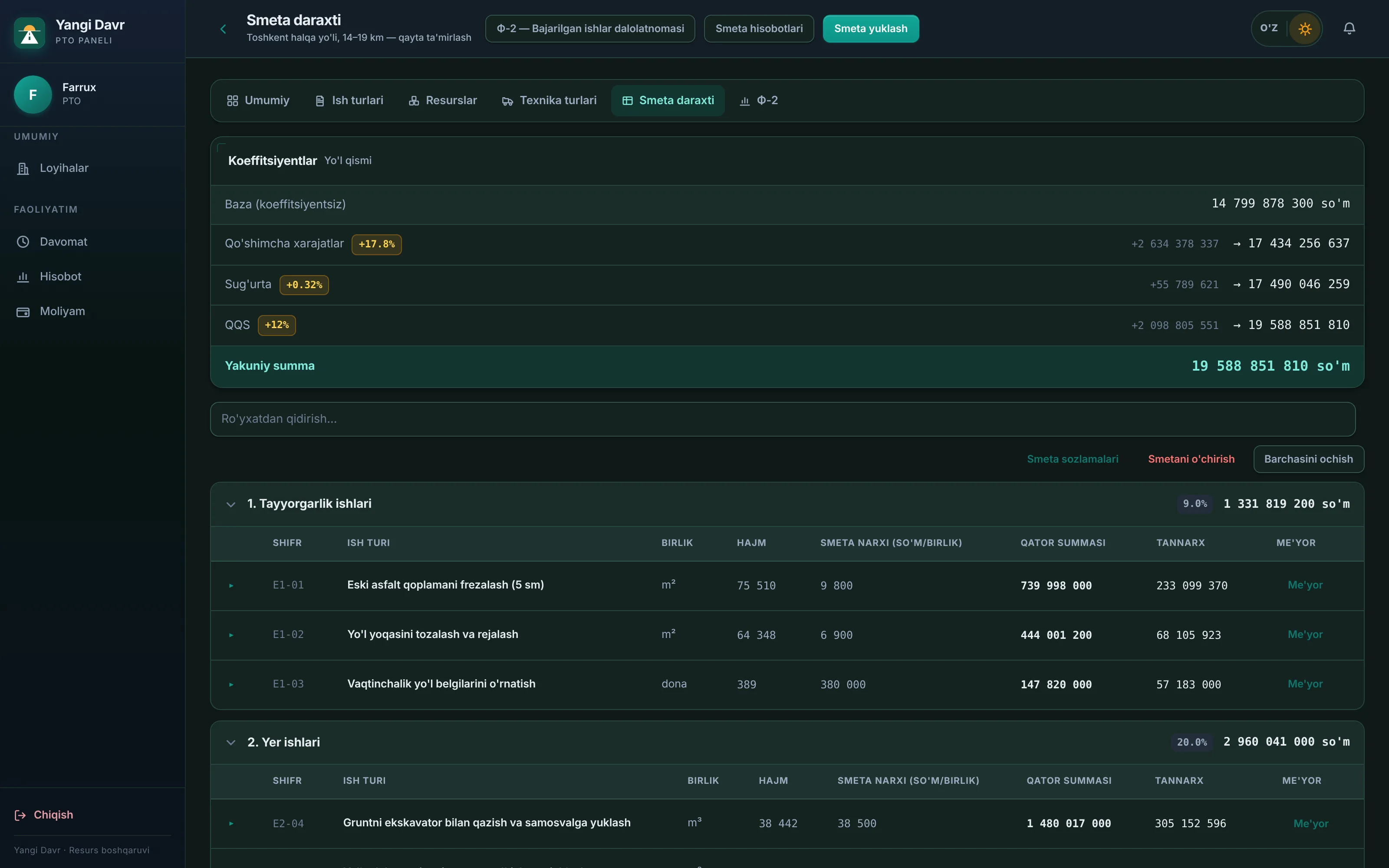Screen dimensions: 1389x868
Task: Click the back arrow beside Smeta daraxti
Action: click(x=223, y=29)
